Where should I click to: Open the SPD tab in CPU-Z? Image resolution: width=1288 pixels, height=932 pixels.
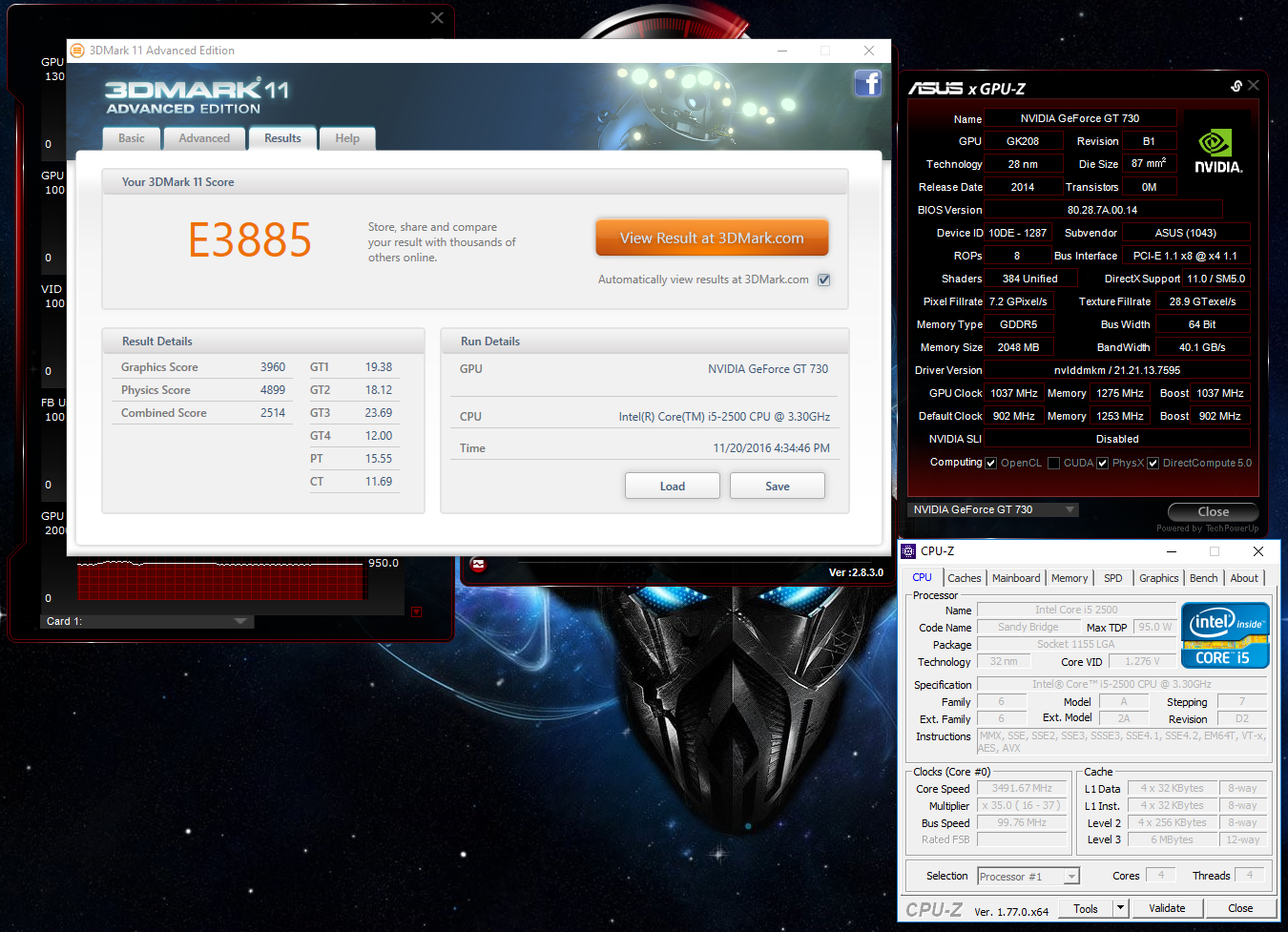tap(1112, 578)
